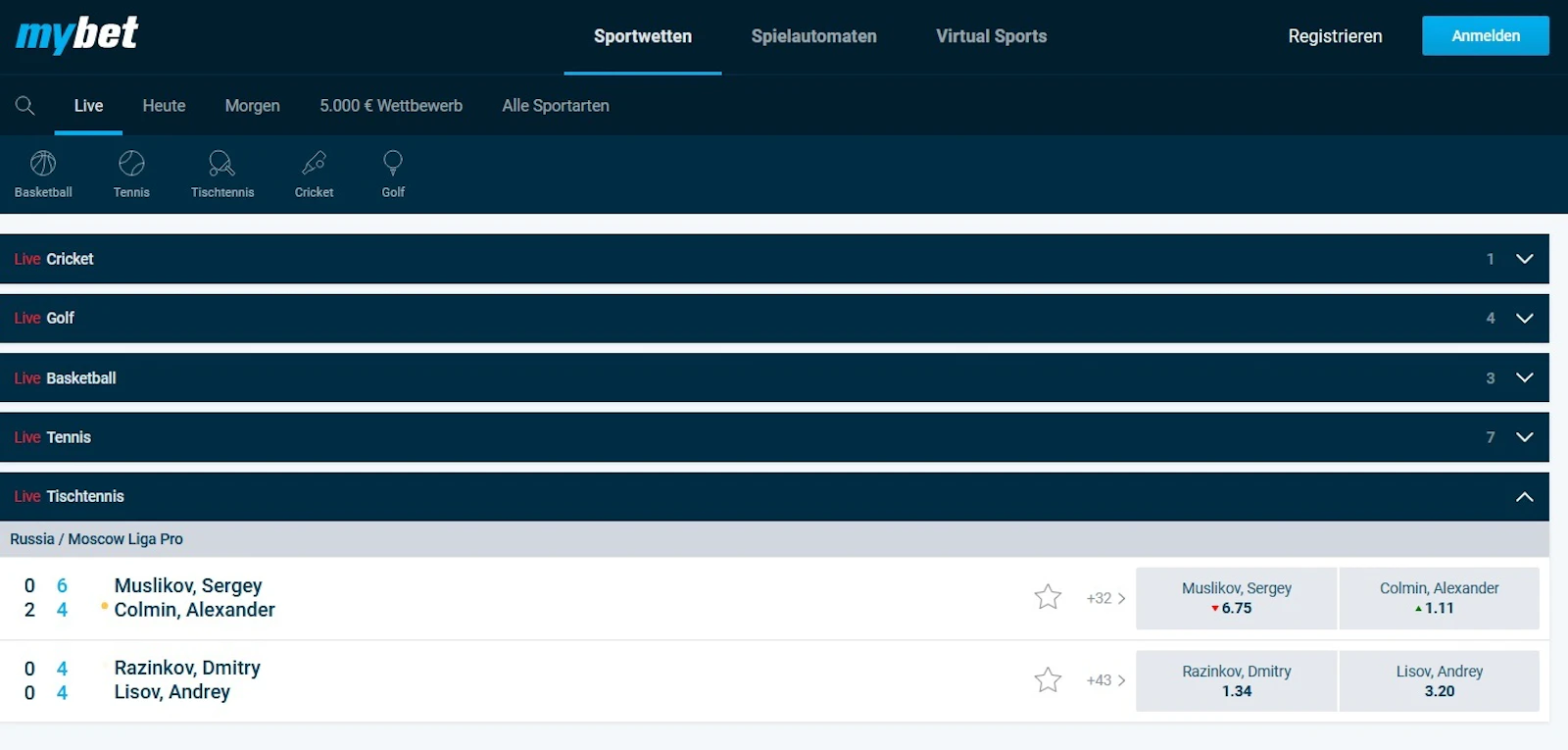Expand the Live Golf section

click(x=1524, y=319)
